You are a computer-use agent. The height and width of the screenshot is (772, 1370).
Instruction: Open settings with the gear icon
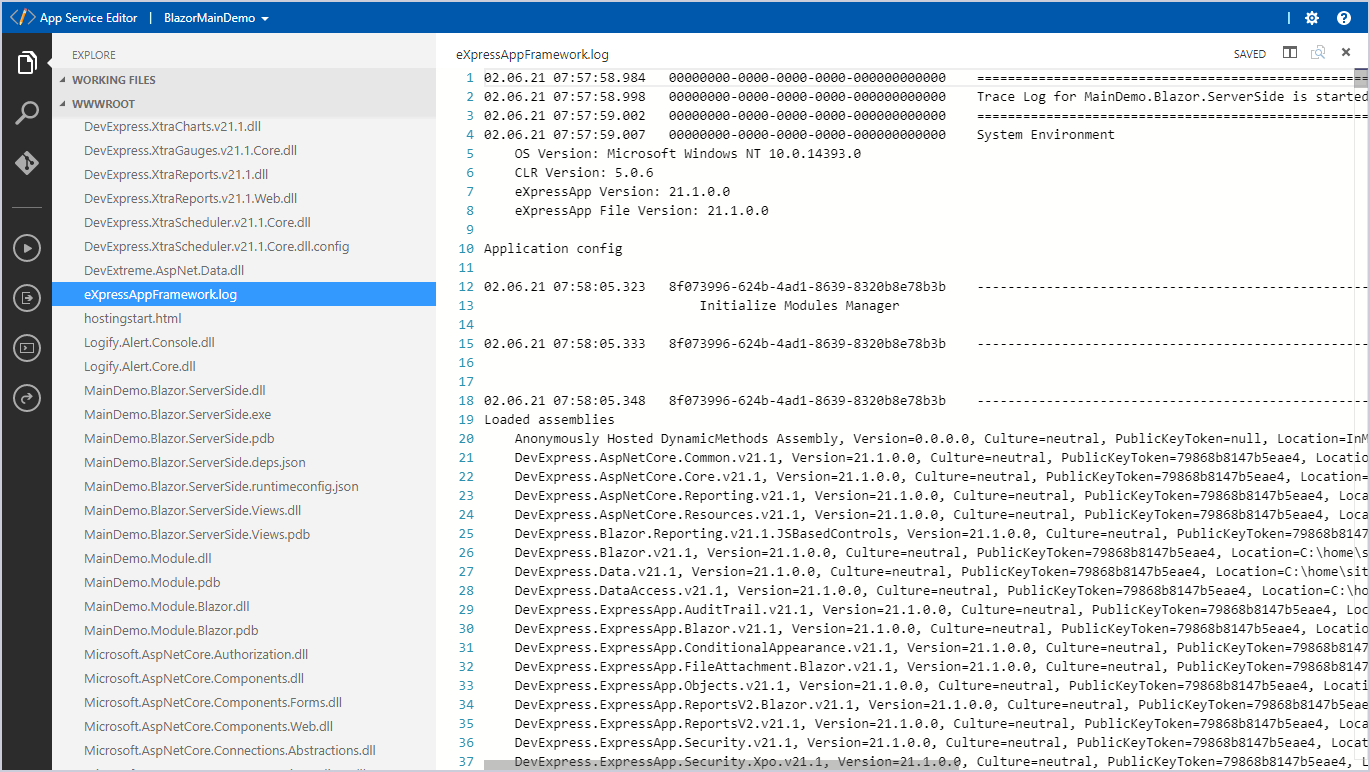(1312, 18)
